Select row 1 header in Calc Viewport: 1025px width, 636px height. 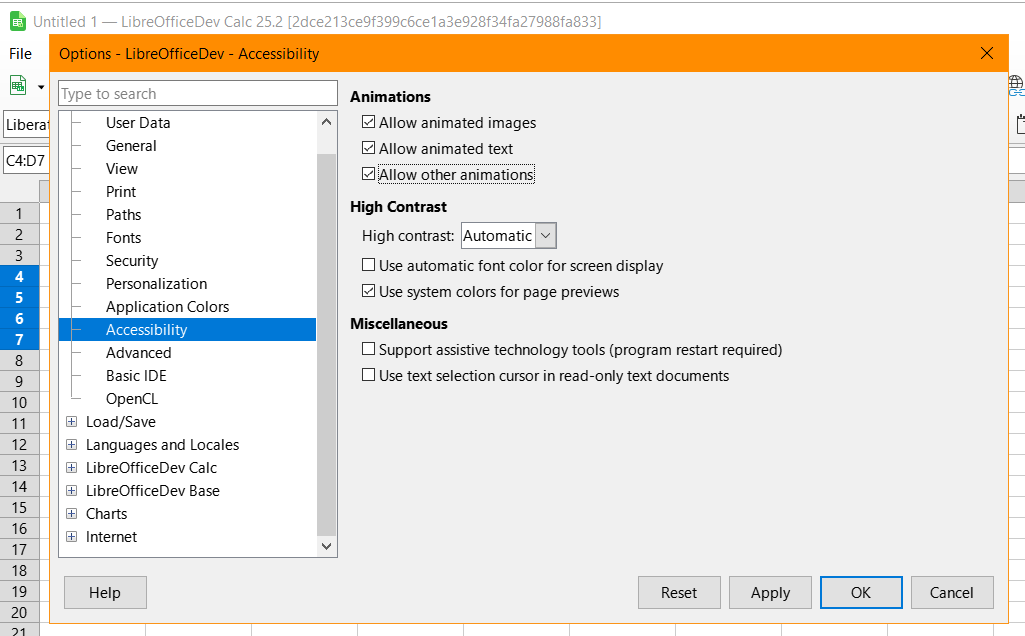(20, 214)
